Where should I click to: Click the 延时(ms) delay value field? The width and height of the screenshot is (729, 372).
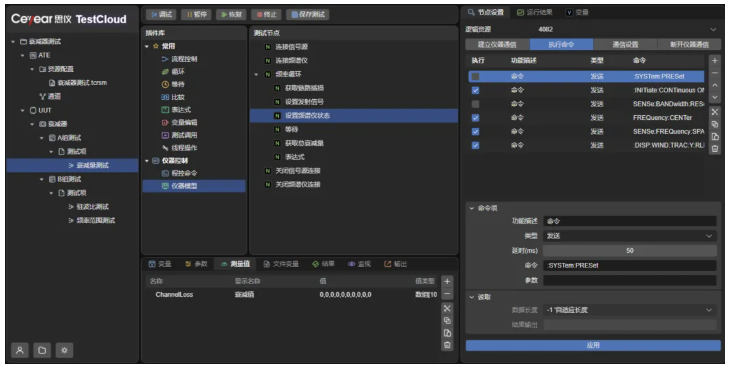pos(630,251)
